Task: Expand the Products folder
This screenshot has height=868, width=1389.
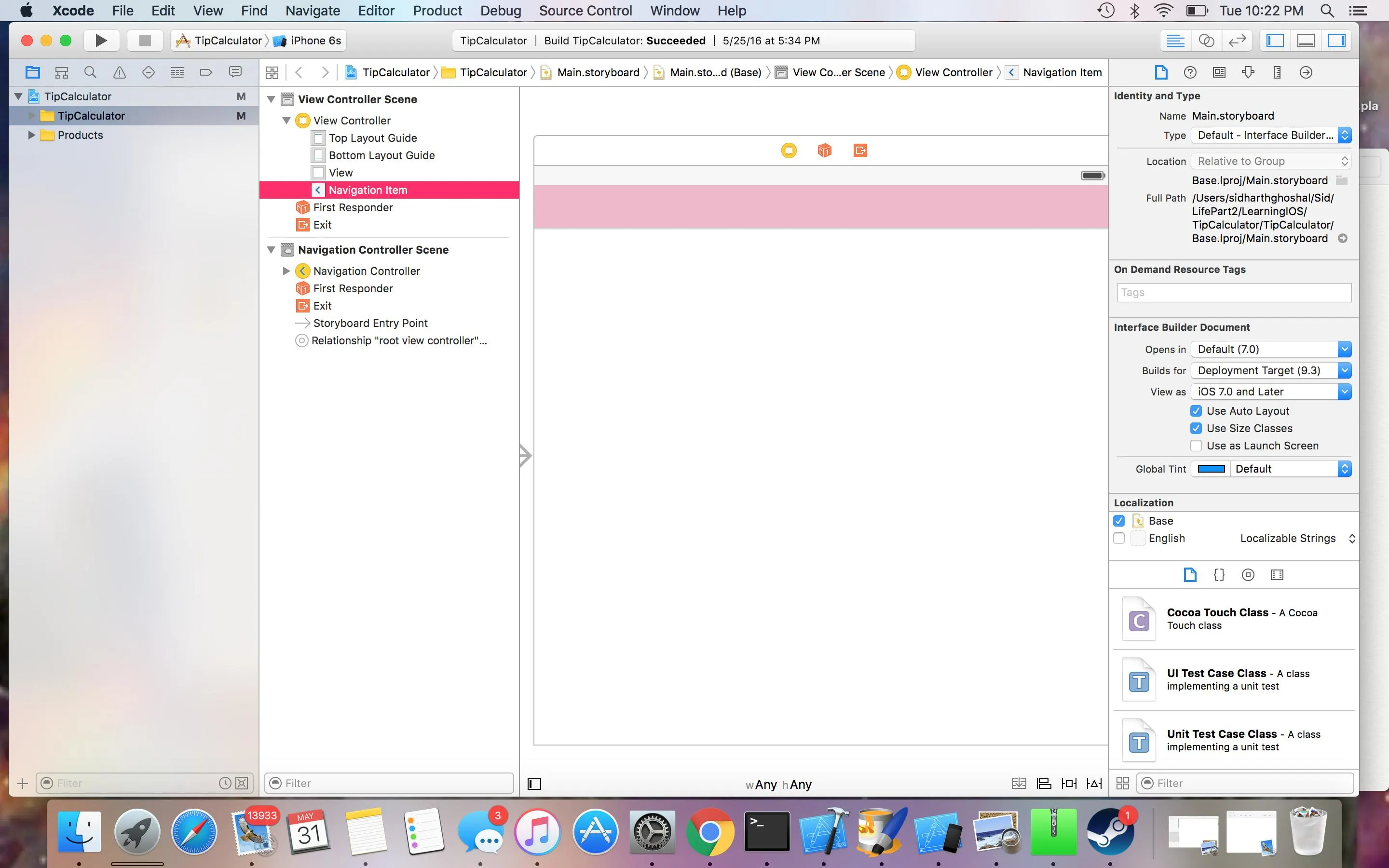Action: pos(31,135)
